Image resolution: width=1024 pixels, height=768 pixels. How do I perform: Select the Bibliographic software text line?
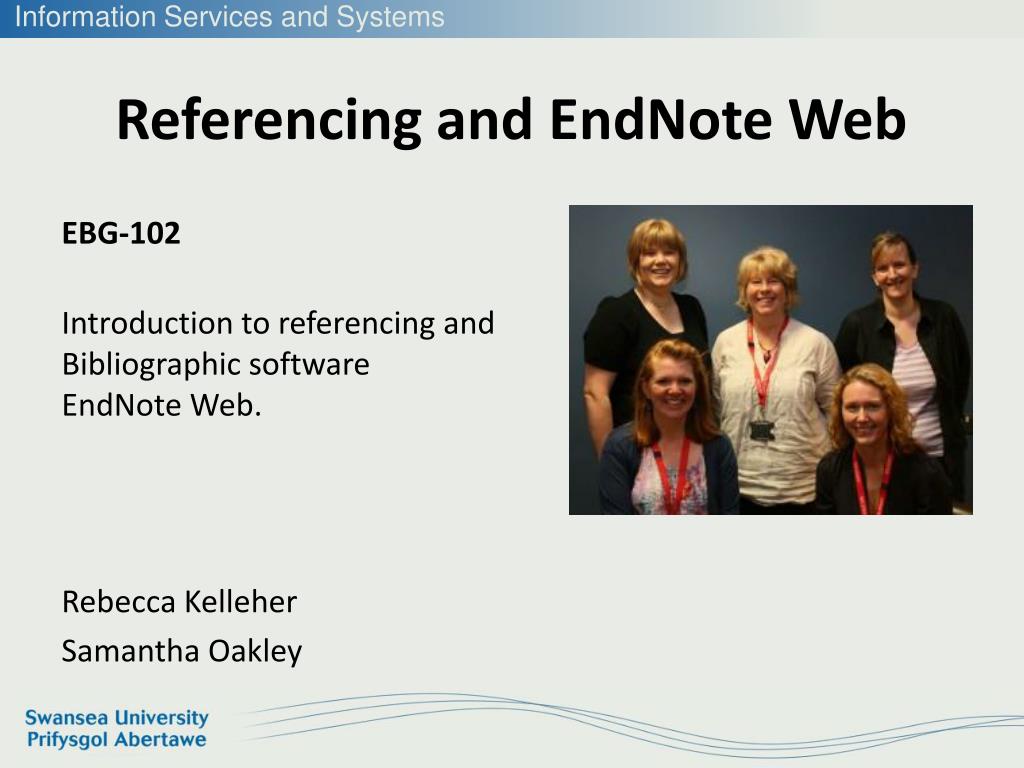[216, 365]
